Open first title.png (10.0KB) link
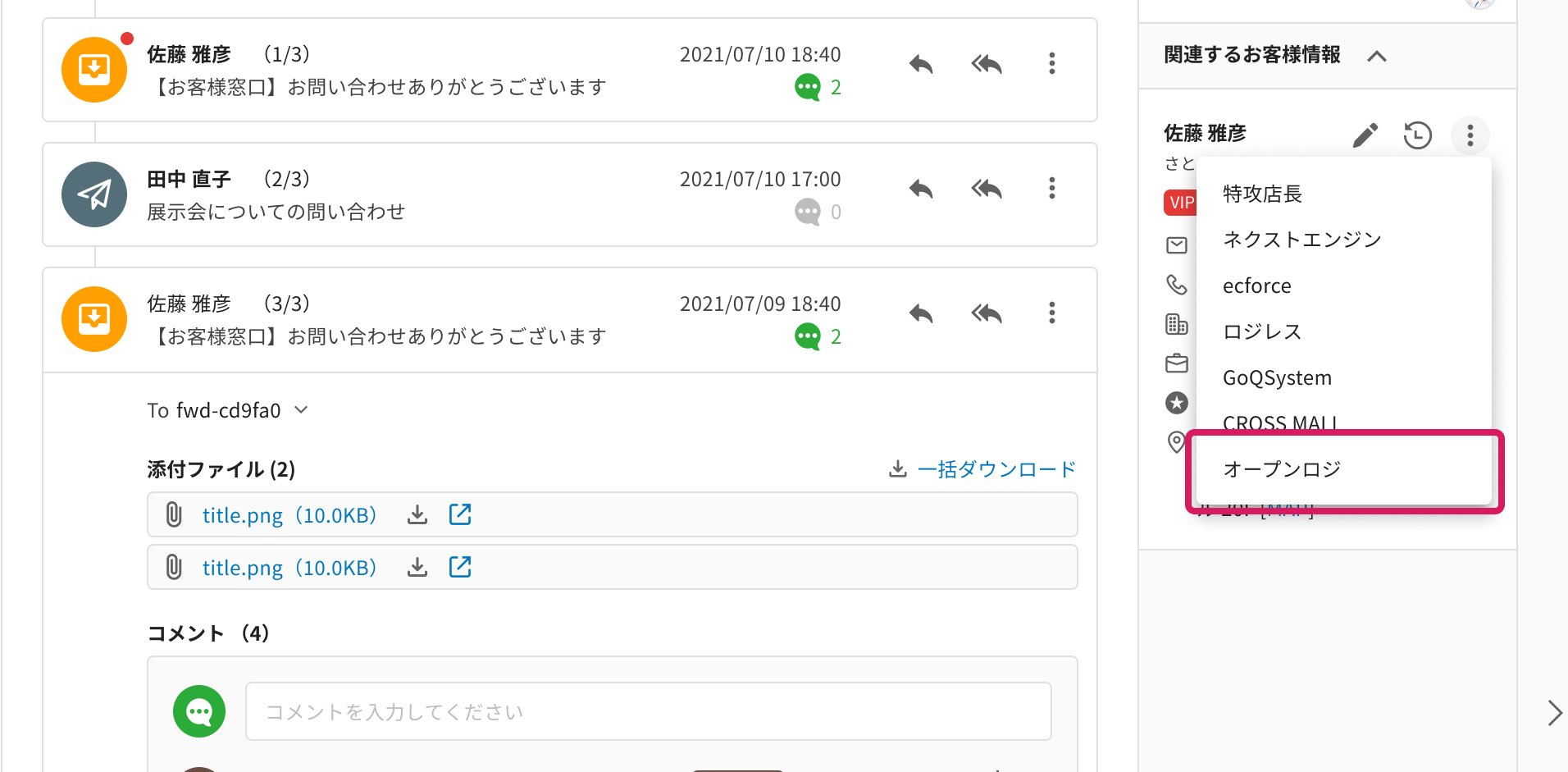This screenshot has height=772, width=1568. 289,515
